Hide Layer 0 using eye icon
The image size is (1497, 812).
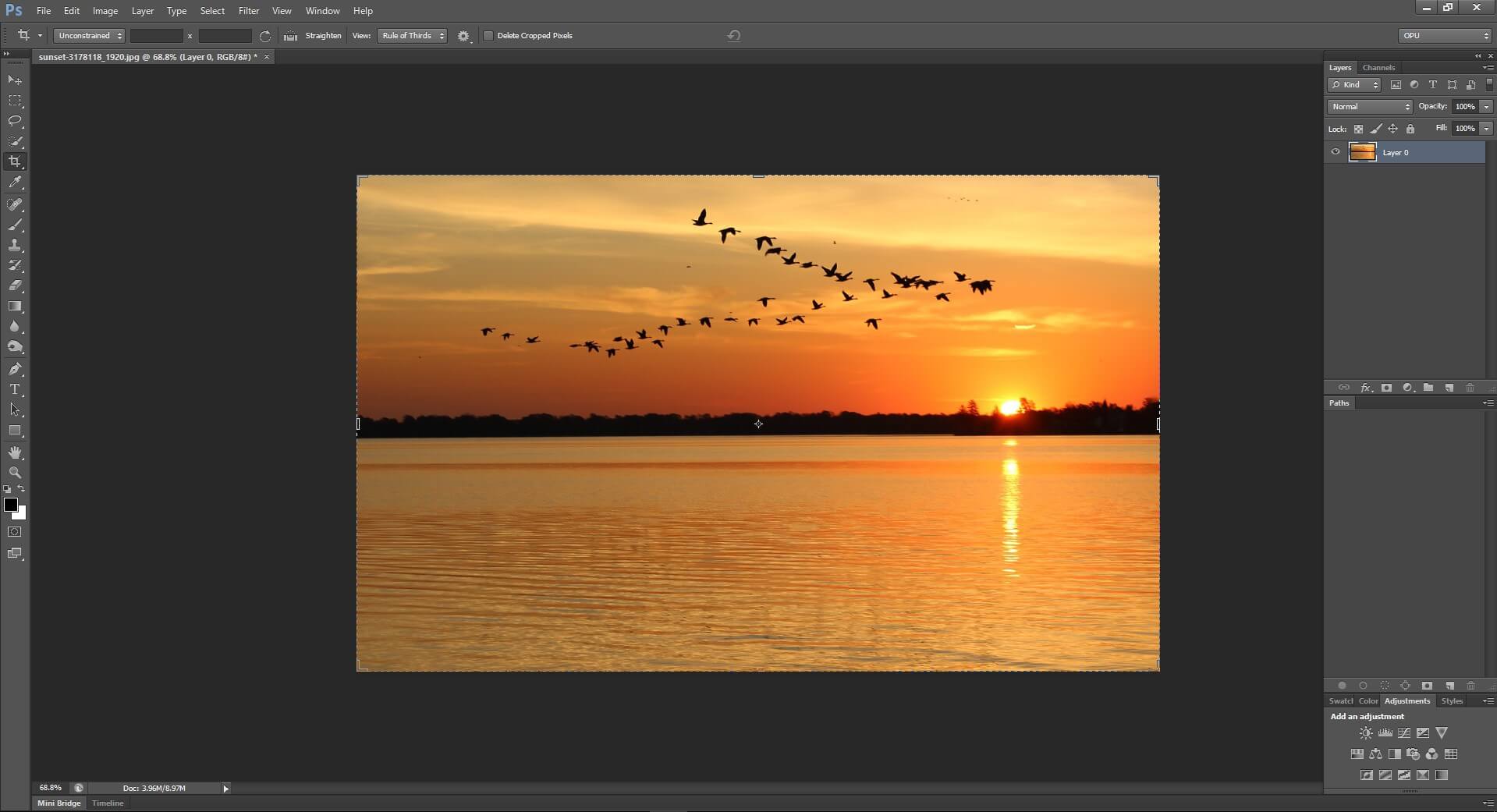tap(1336, 152)
